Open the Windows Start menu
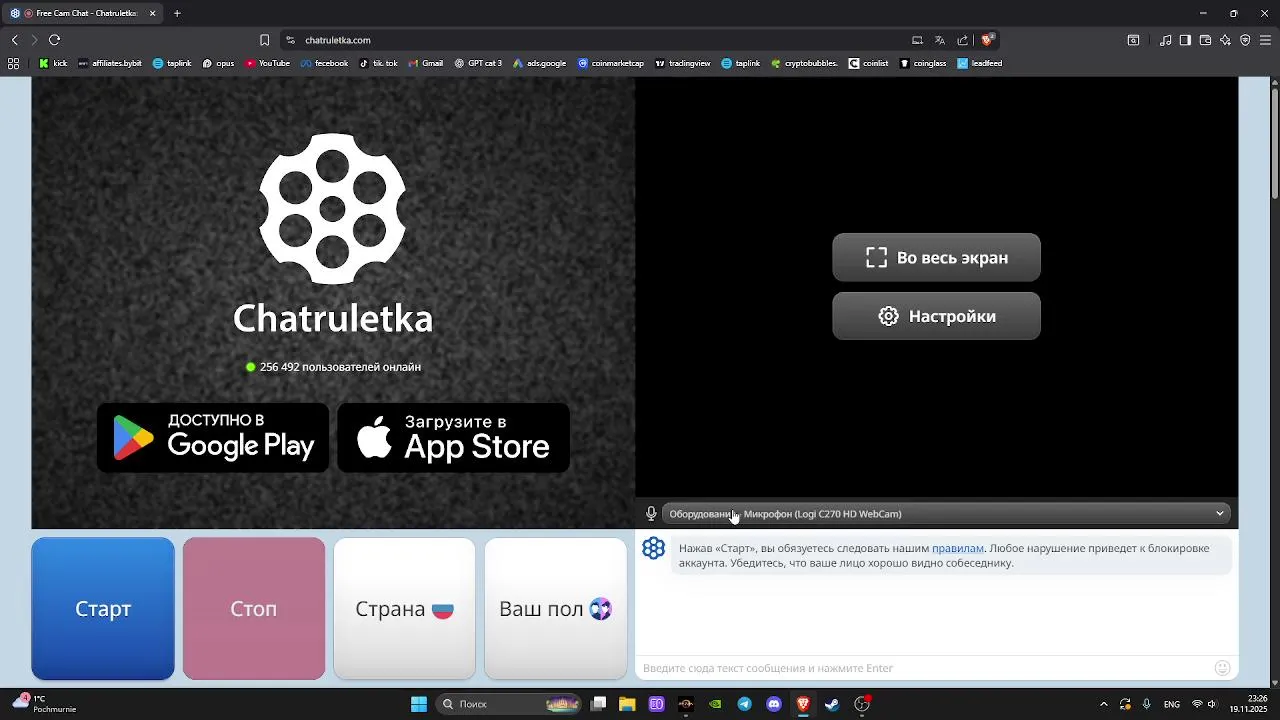The height and width of the screenshot is (720, 1280). [x=419, y=704]
